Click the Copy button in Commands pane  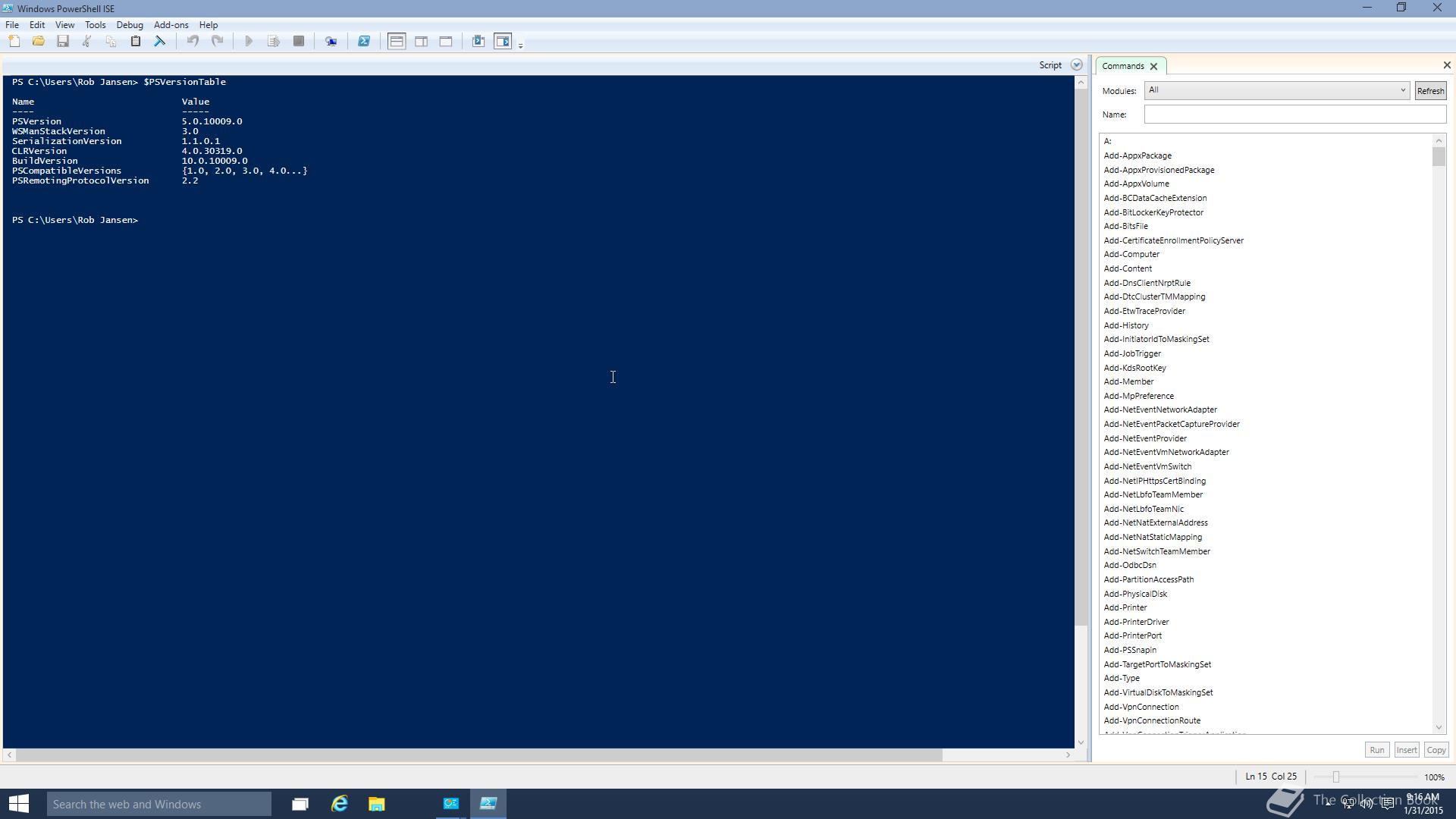(1436, 750)
